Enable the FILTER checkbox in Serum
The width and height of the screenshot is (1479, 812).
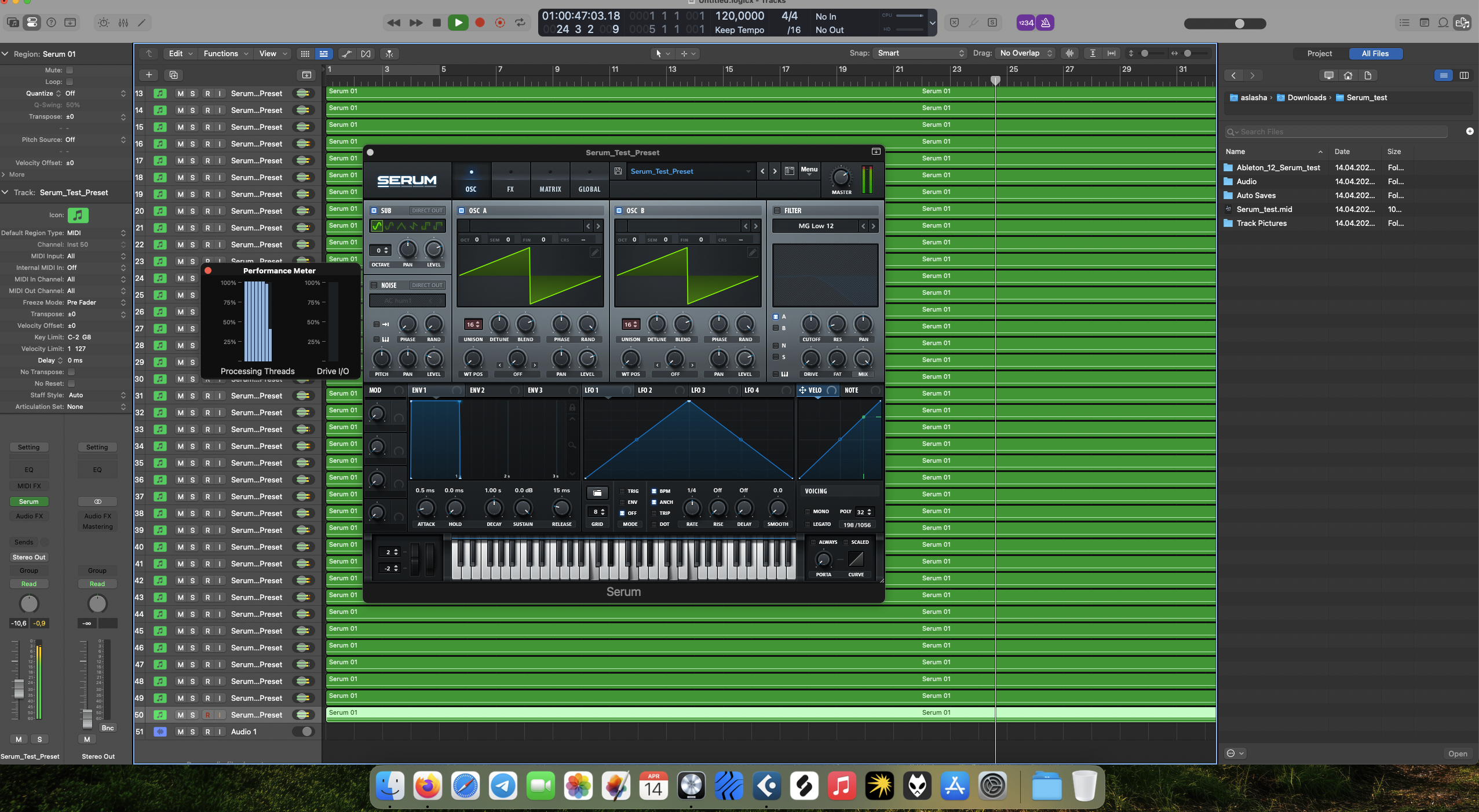coord(777,210)
